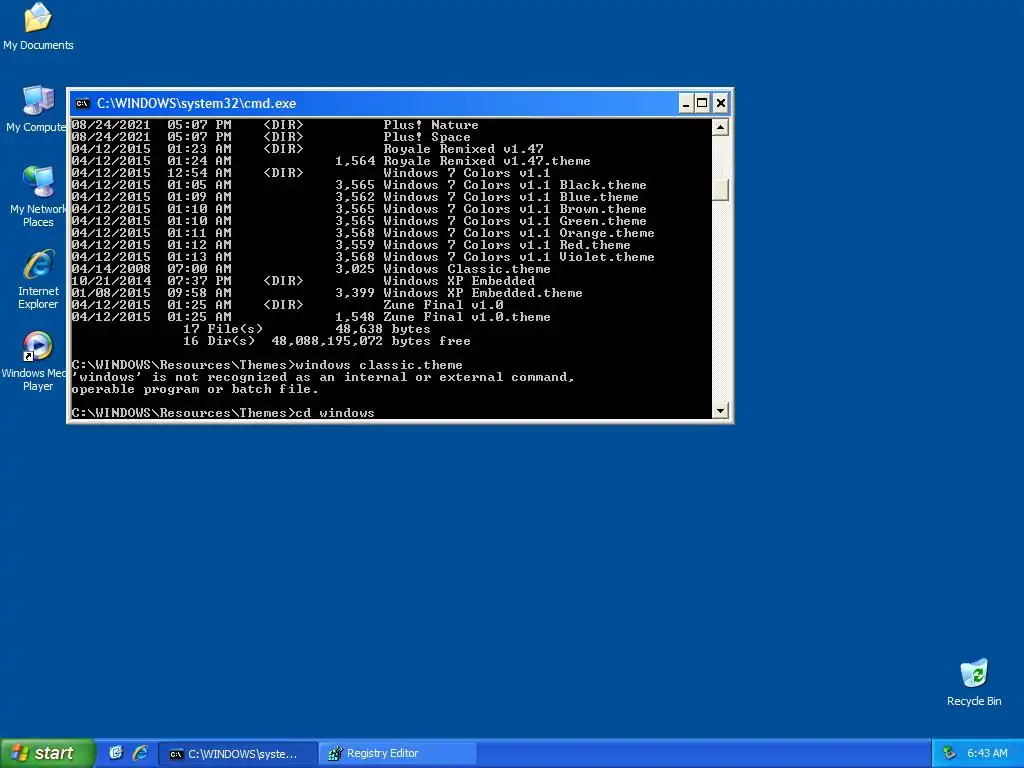The image size is (1024, 768).
Task: Click 'Windows 7 Colors v1.1 Black.theme' line
Action: (359, 185)
